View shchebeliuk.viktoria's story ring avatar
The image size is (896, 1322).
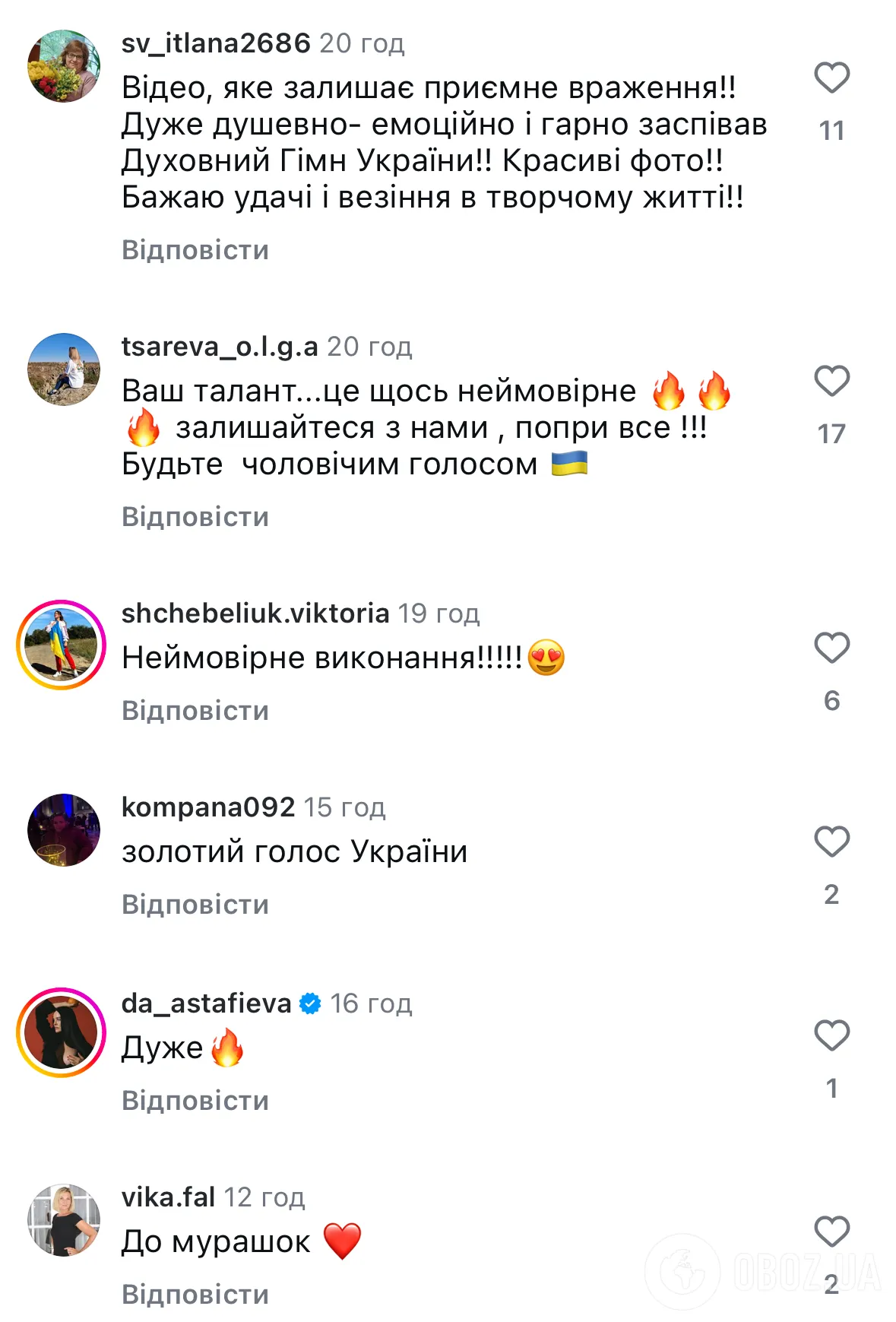62,645
